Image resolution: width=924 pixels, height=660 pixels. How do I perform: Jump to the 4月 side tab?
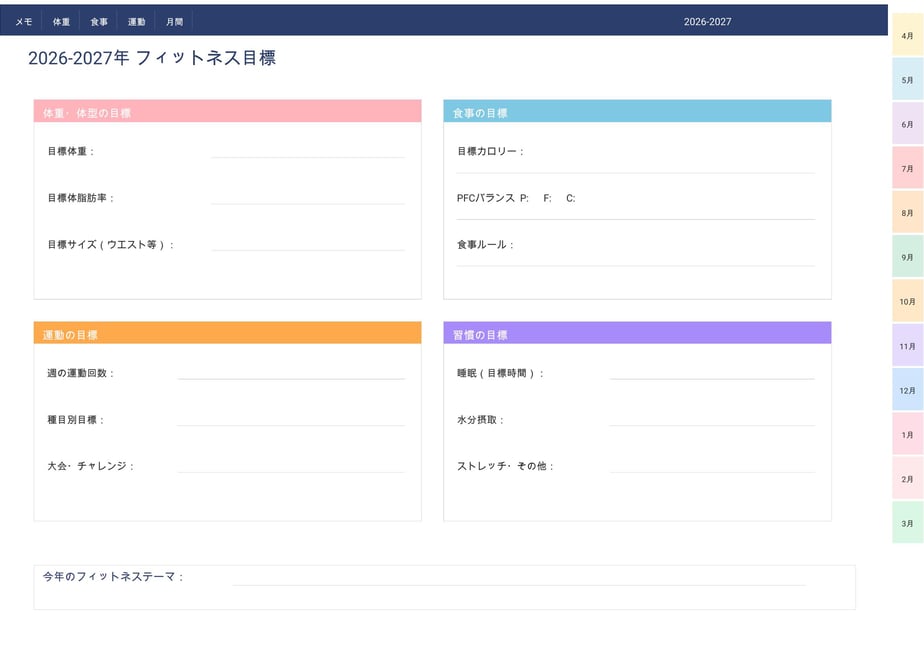tap(908, 35)
